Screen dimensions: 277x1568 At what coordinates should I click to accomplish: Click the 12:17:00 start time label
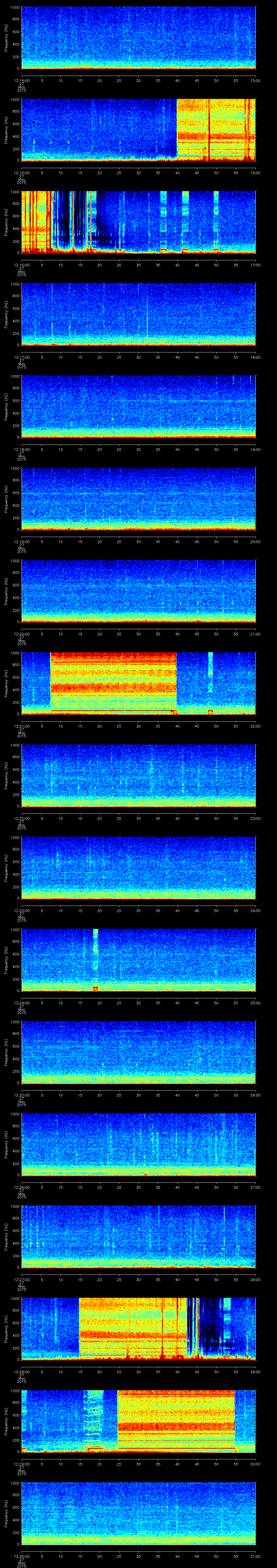pos(21,357)
